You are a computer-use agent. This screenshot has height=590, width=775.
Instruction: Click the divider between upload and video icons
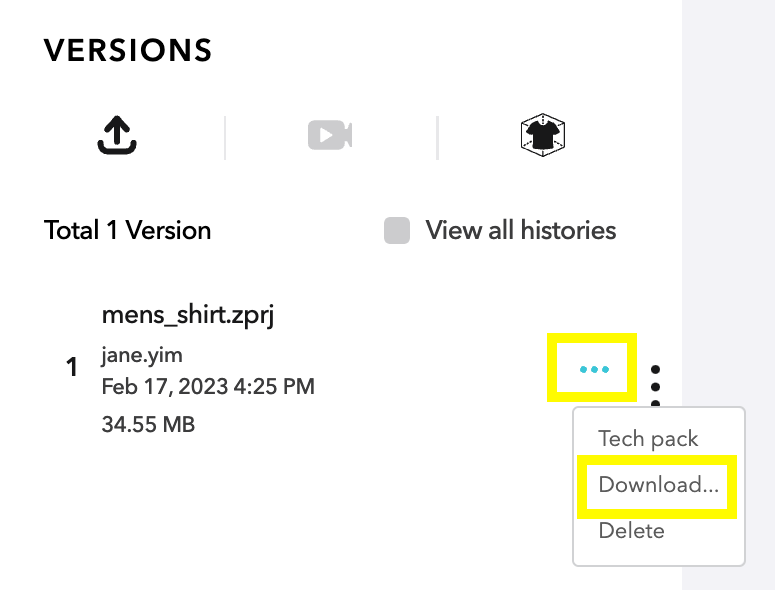(x=225, y=138)
